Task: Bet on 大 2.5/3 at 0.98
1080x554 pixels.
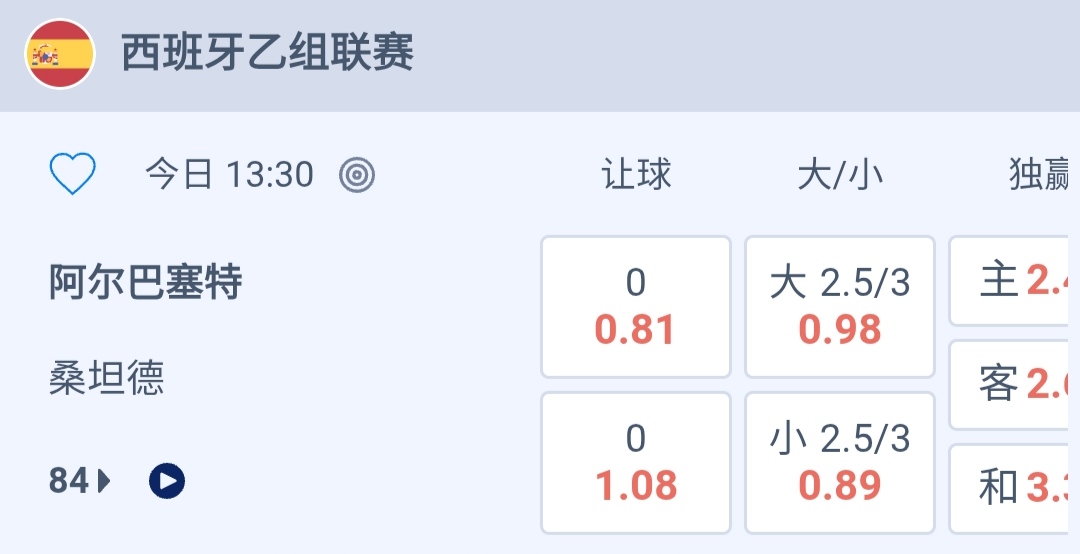Action: pyautogui.click(x=840, y=307)
